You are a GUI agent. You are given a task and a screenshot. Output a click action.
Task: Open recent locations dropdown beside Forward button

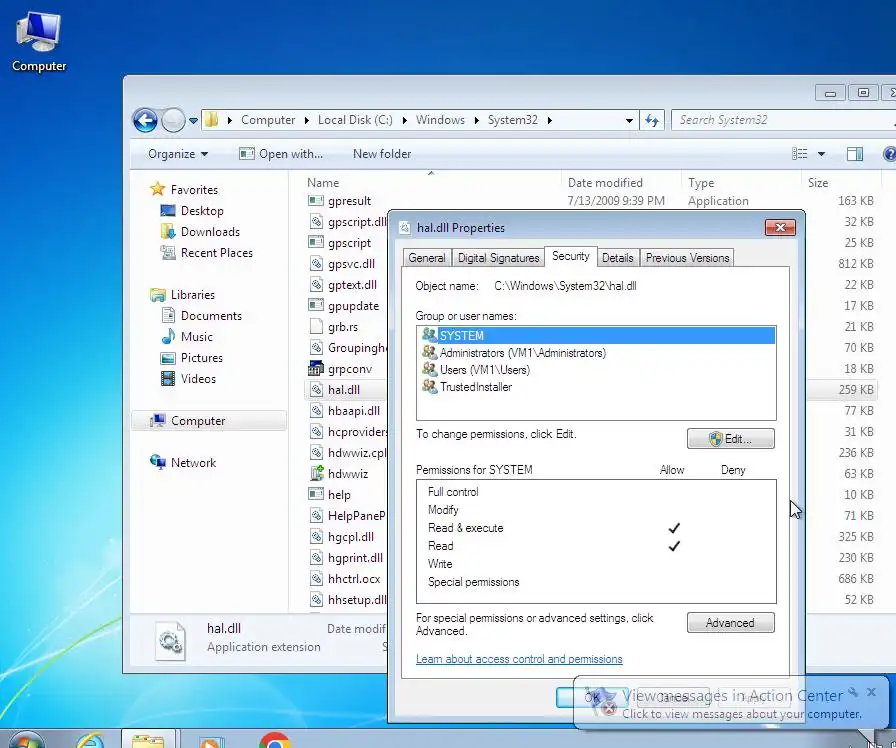(x=193, y=121)
